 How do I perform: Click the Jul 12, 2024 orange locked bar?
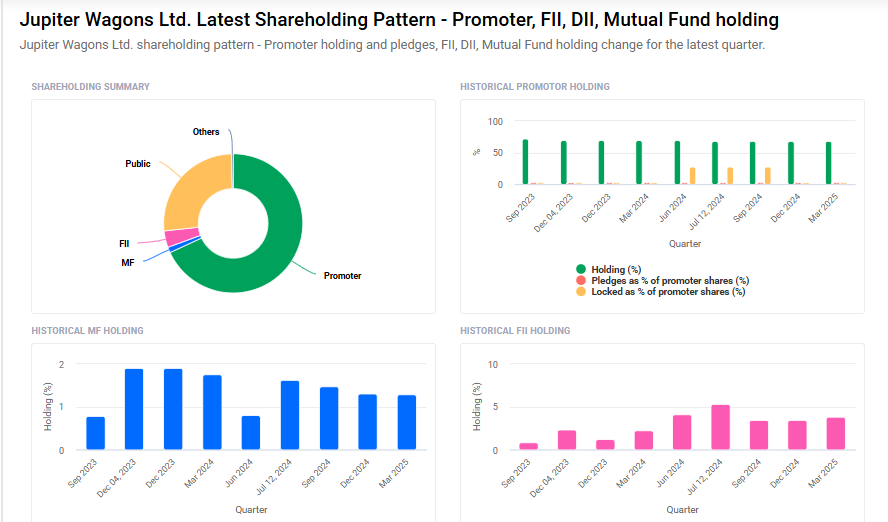click(x=730, y=176)
